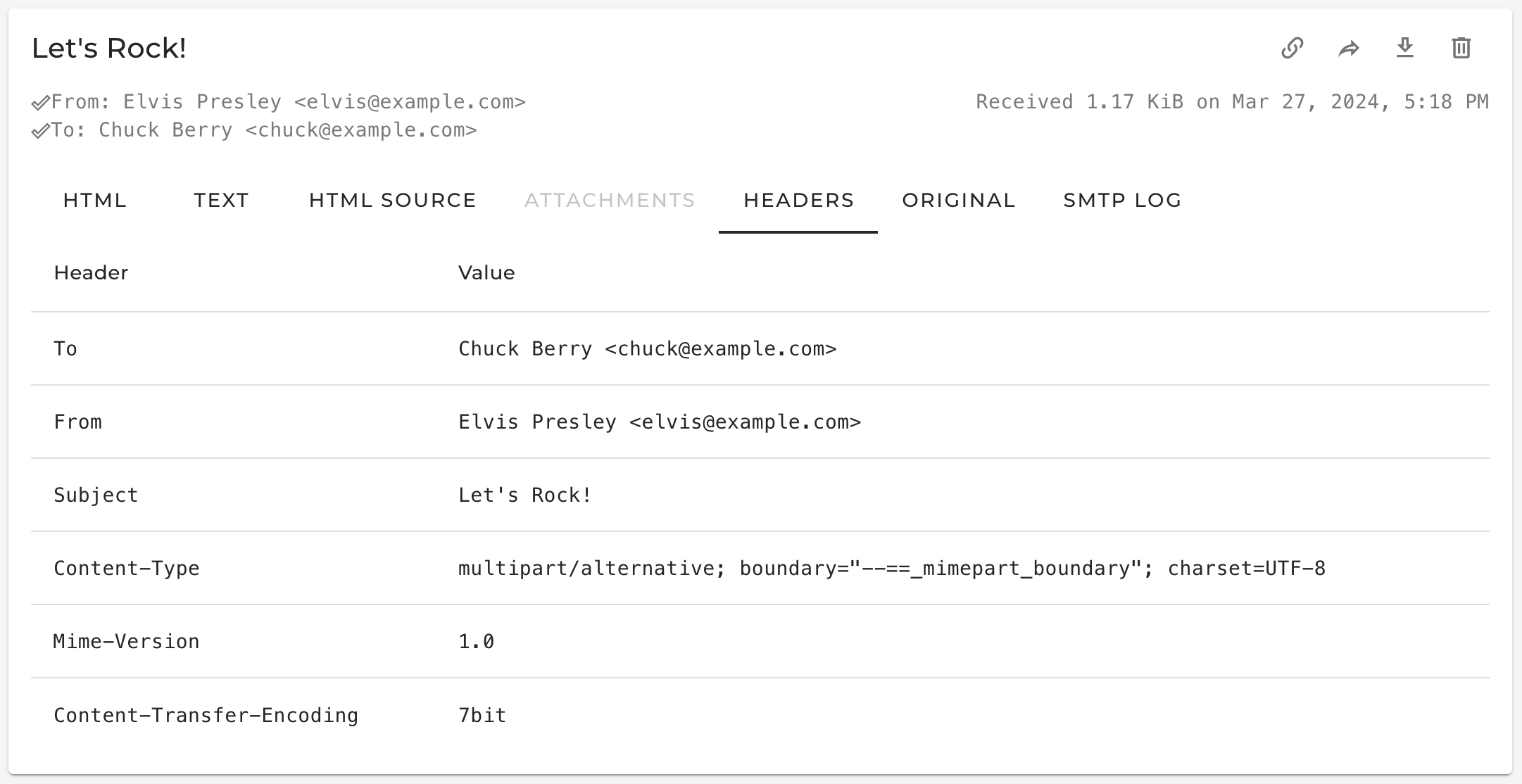The height and width of the screenshot is (784, 1522).
Task: Switch to the HTML tab
Action: (95, 201)
